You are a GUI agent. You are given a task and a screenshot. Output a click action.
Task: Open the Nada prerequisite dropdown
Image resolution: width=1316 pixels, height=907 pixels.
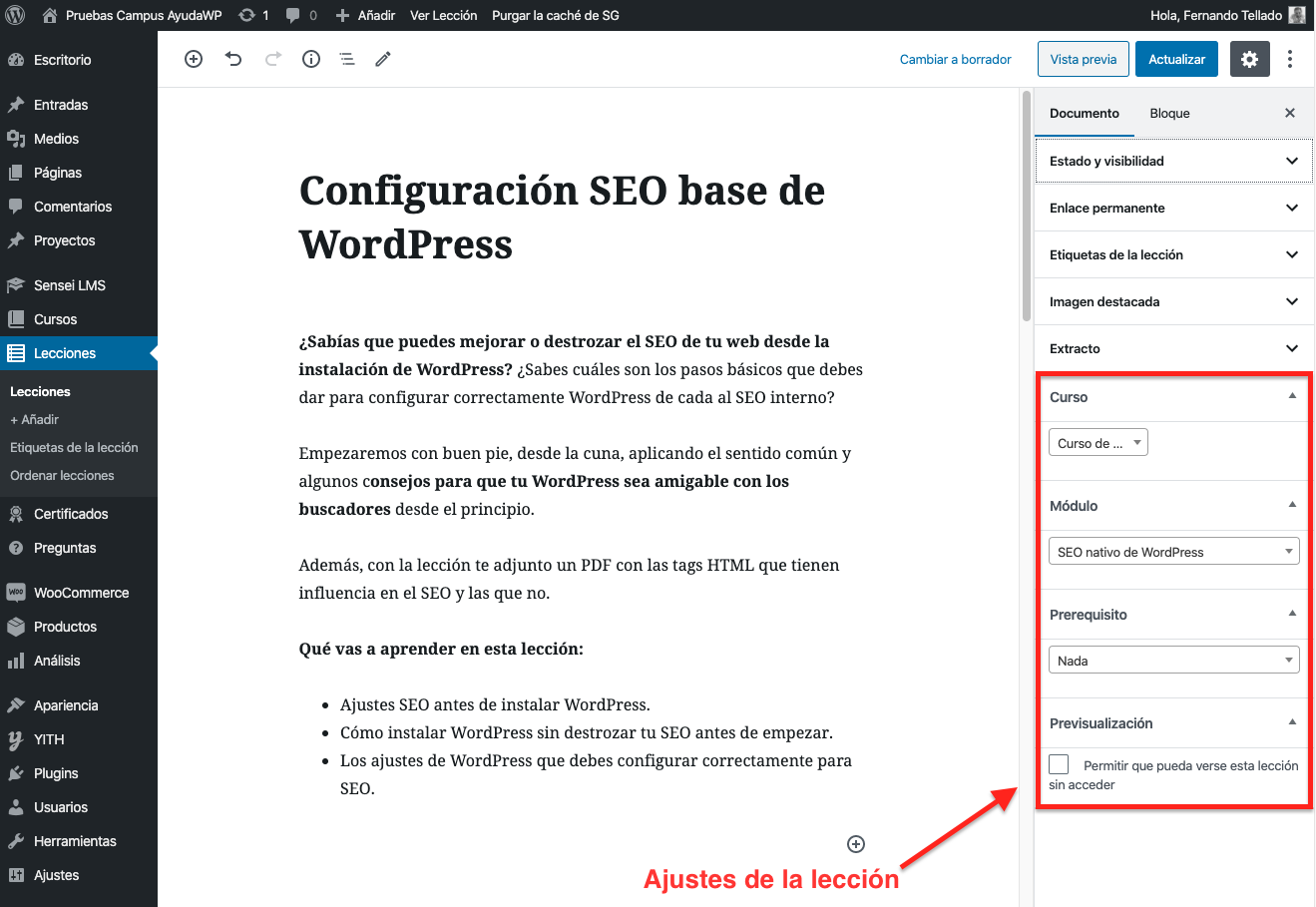[x=1173, y=661]
